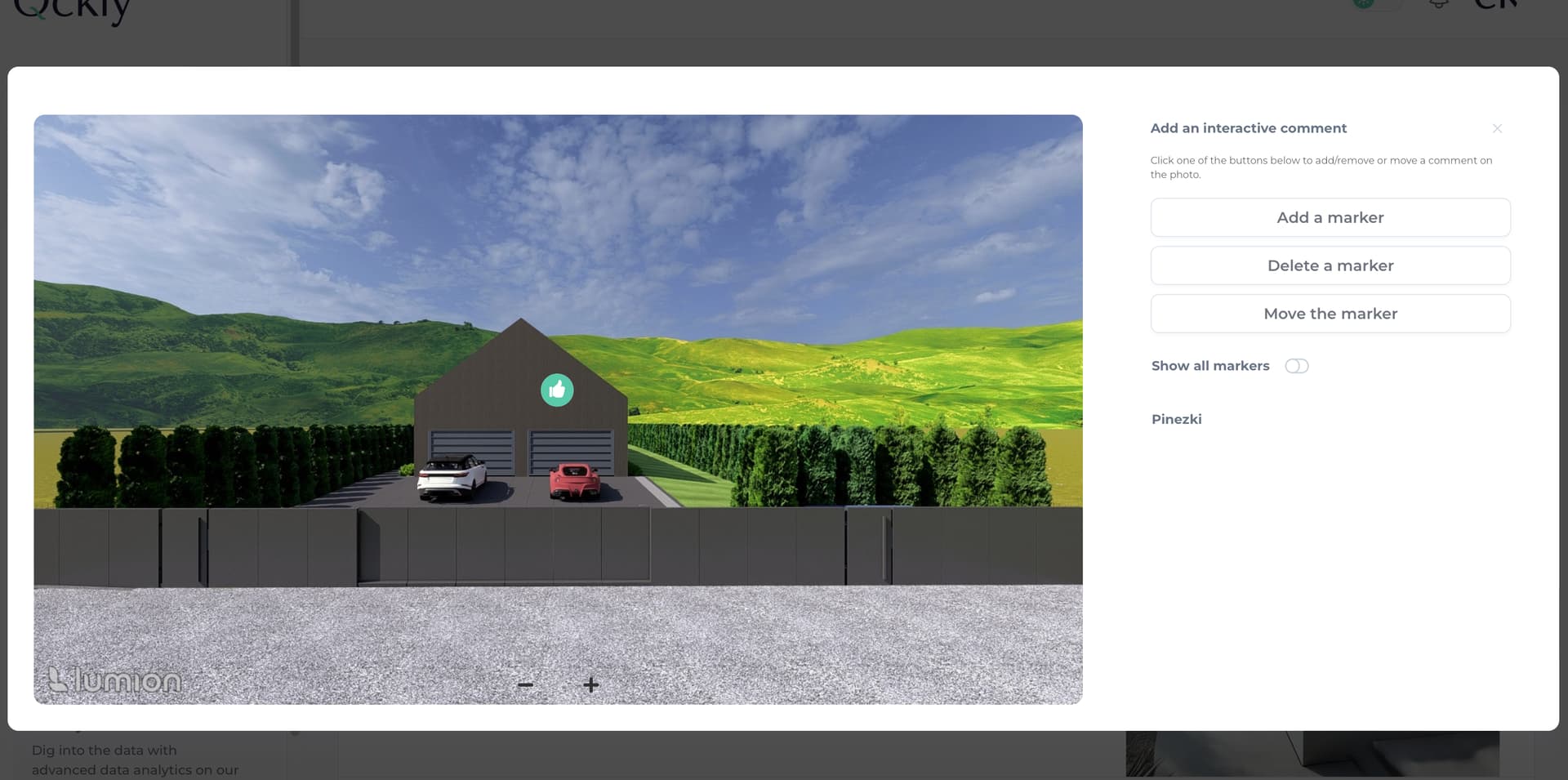The image size is (1568, 780).
Task: Click the white SUV in the photo
Action: click(451, 477)
